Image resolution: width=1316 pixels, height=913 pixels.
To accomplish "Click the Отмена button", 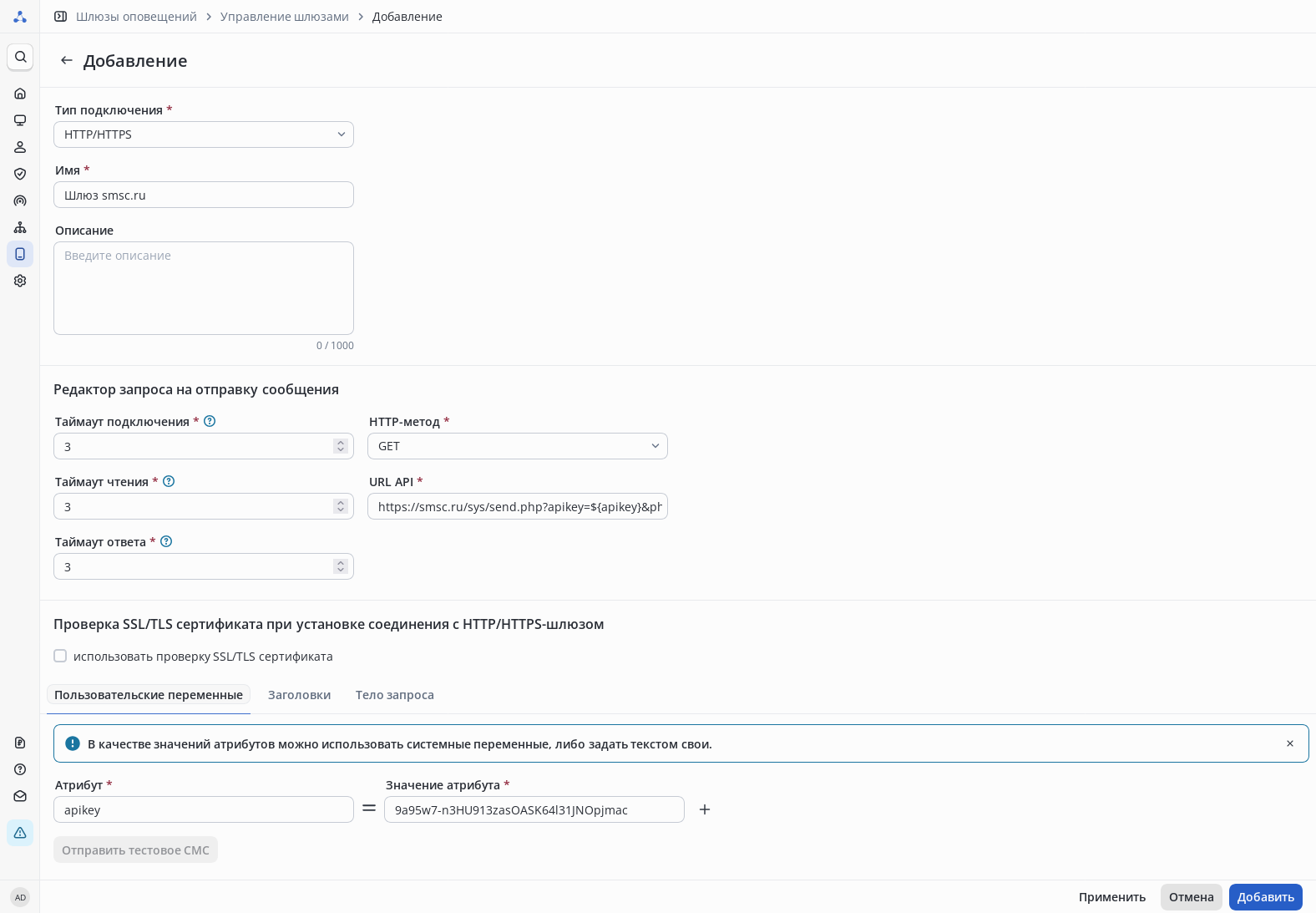I will pos(1192,897).
